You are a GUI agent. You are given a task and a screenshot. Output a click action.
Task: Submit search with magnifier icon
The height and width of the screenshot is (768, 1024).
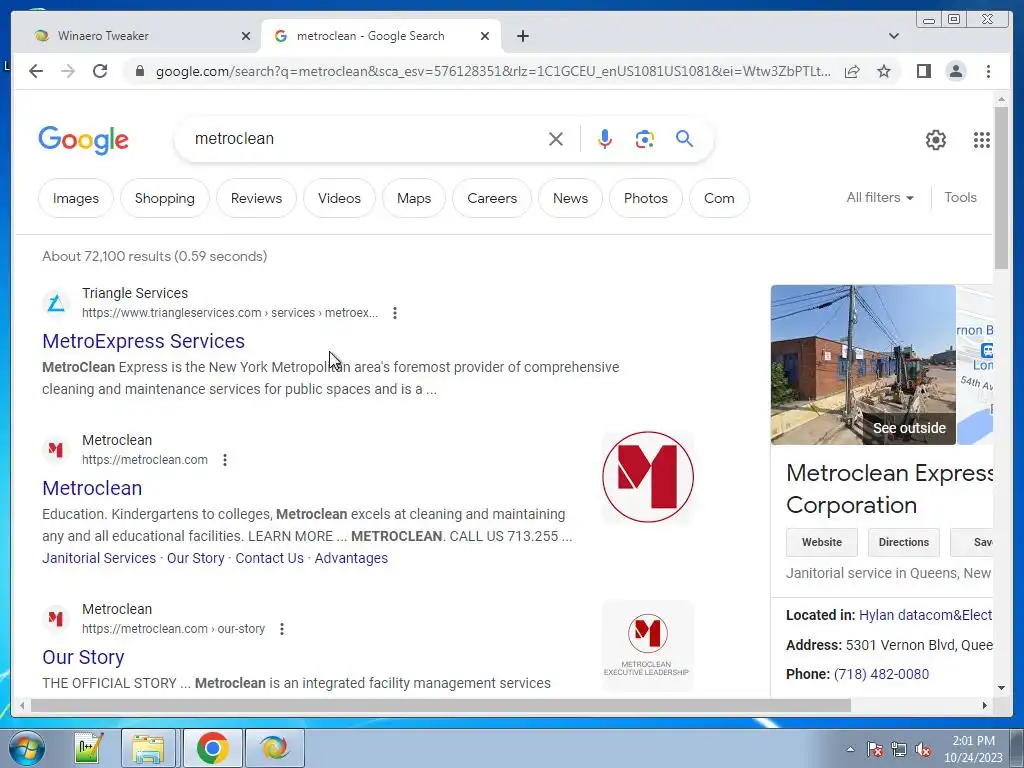point(684,138)
